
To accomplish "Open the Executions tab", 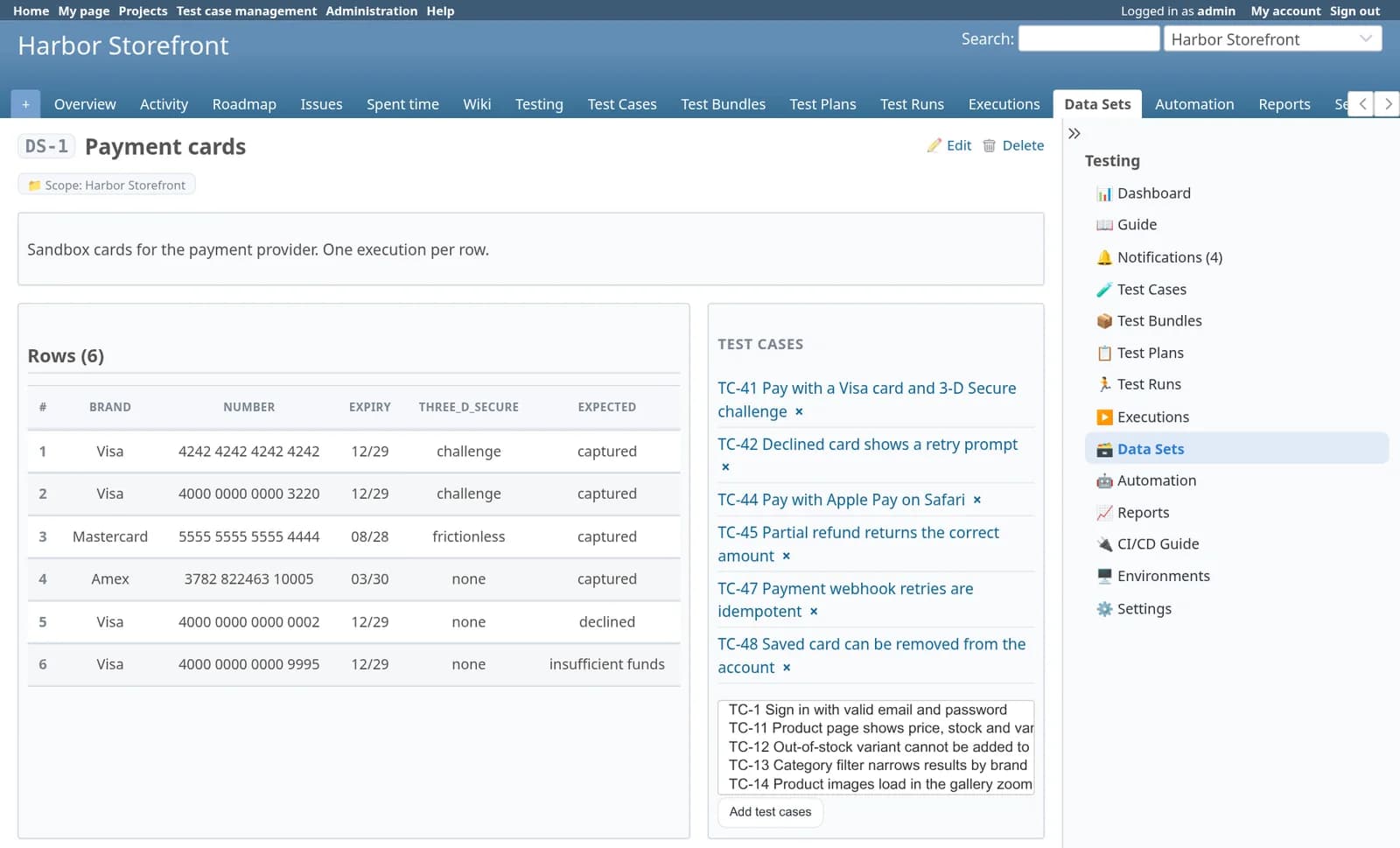I will point(1004,104).
